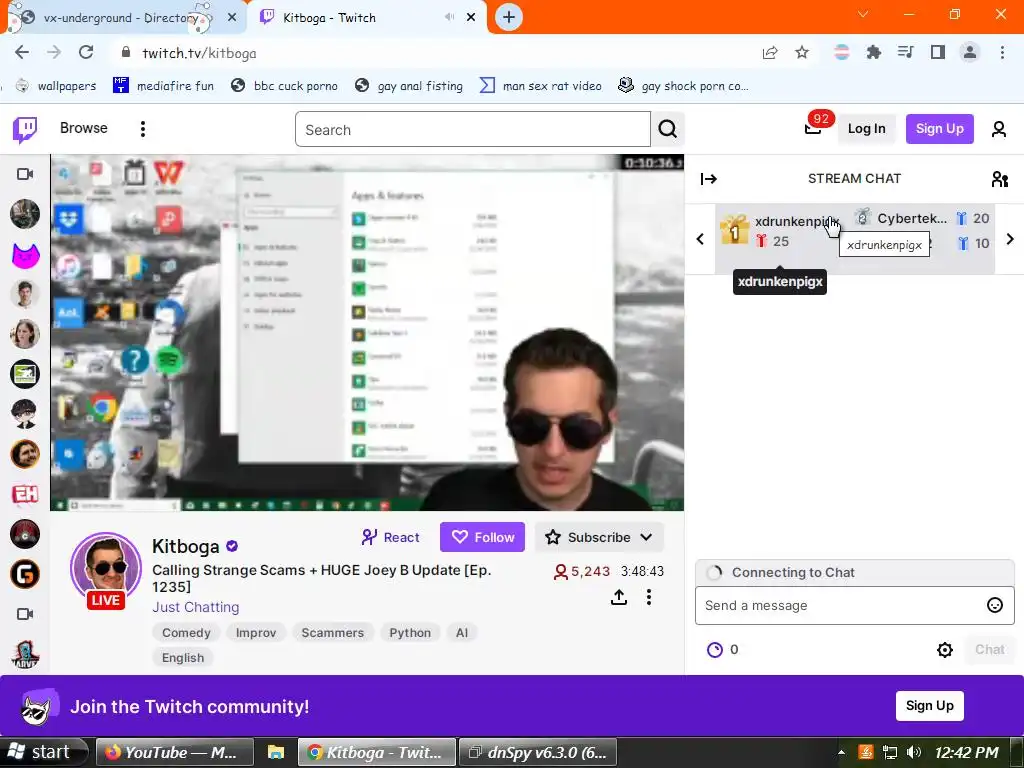Open a new browser tab
Image resolution: width=1024 pixels, height=768 pixels.
pyautogui.click(x=509, y=18)
